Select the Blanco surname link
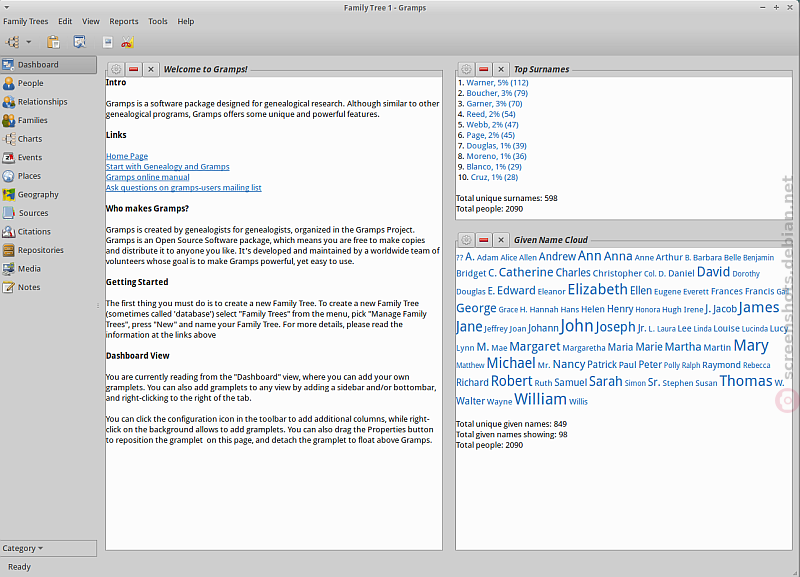Screen dimensions: 800x577 point(494,167)
